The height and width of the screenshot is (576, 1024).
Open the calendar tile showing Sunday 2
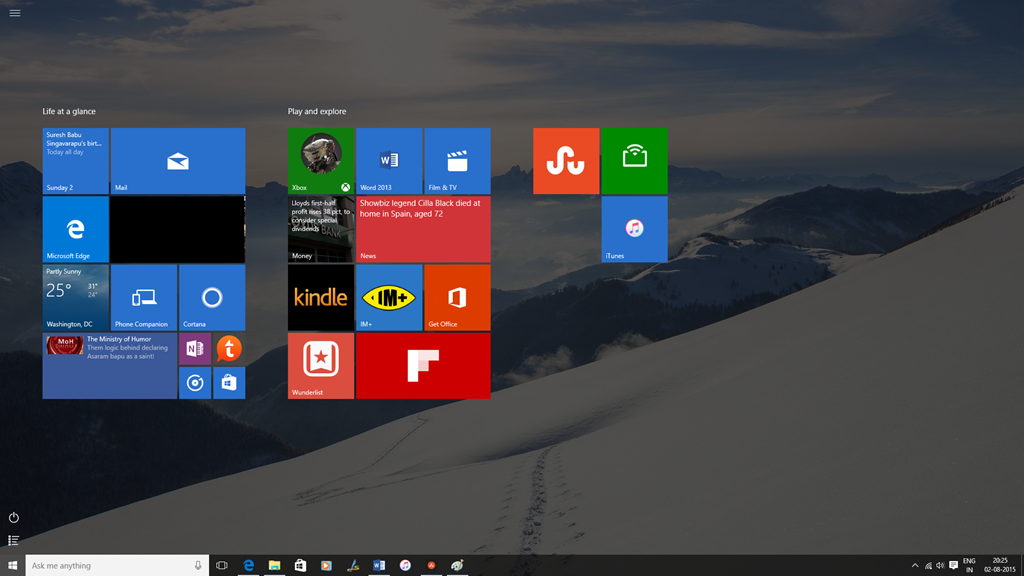76,161
